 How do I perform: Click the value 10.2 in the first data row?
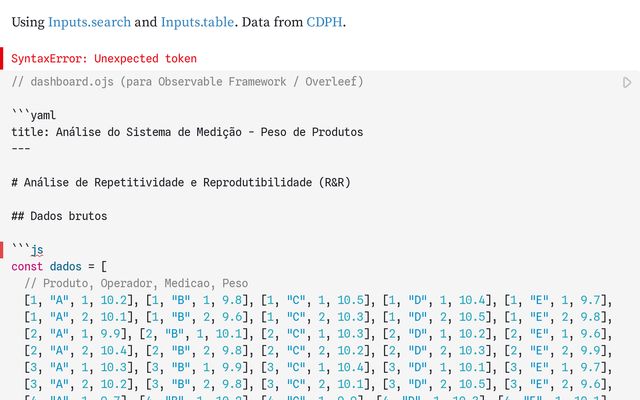coord(114,300)
